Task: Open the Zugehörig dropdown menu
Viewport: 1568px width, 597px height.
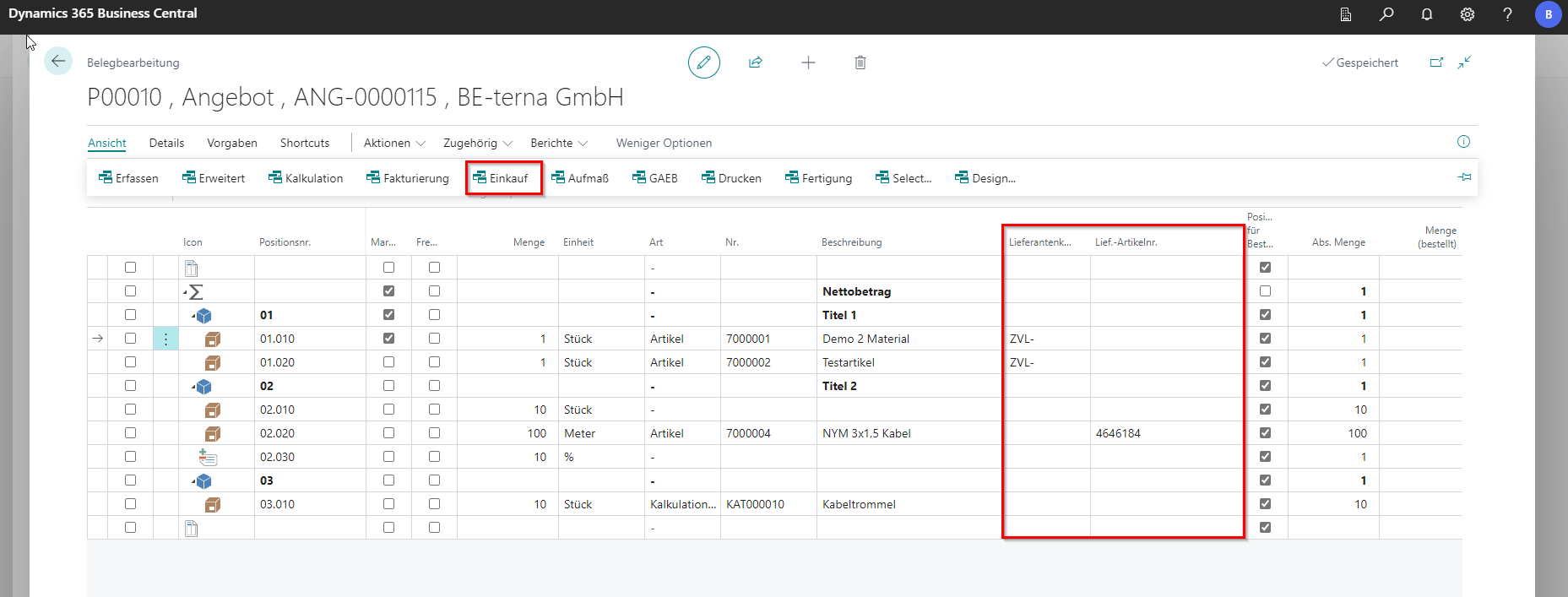Action: pyautogui.click(x=478, y=144)
